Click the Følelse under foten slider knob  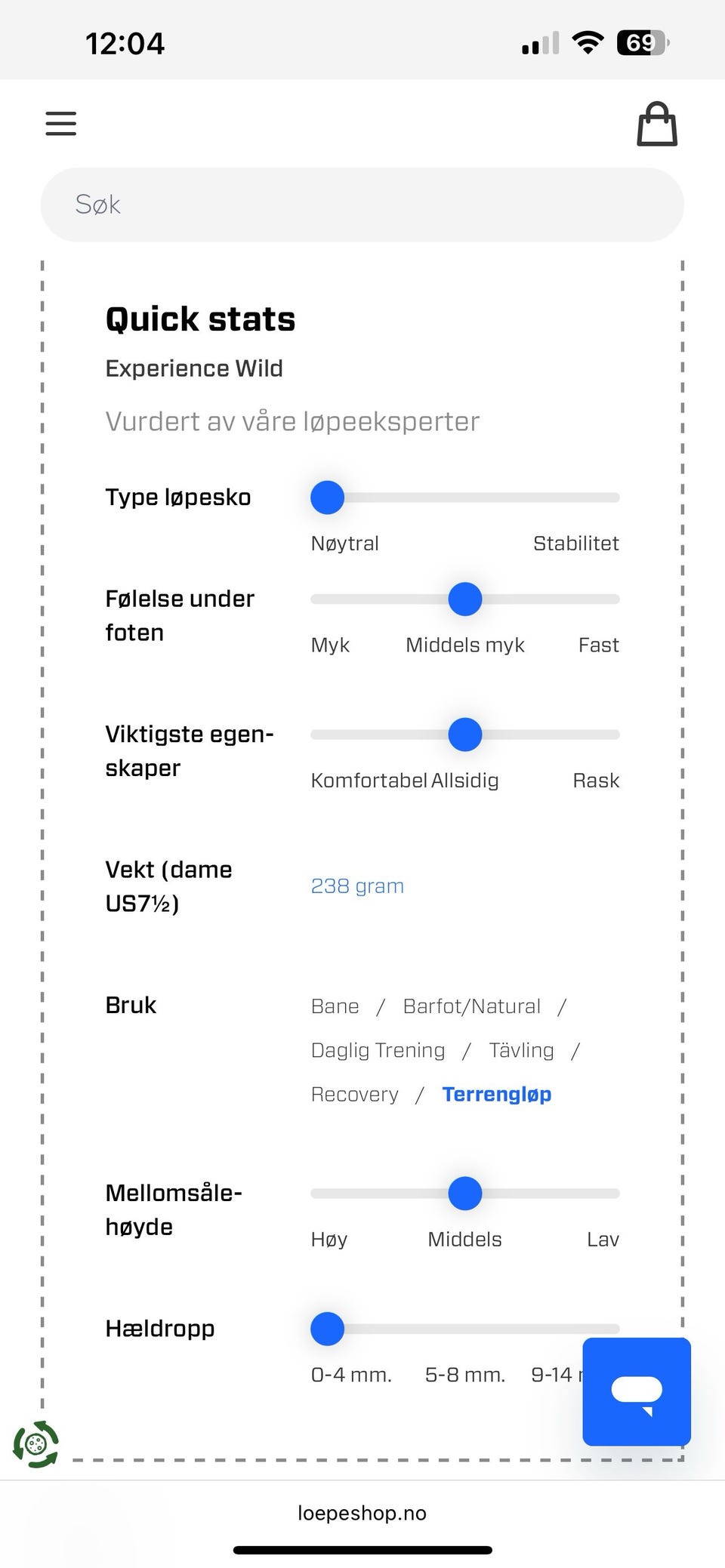point(465,599)
